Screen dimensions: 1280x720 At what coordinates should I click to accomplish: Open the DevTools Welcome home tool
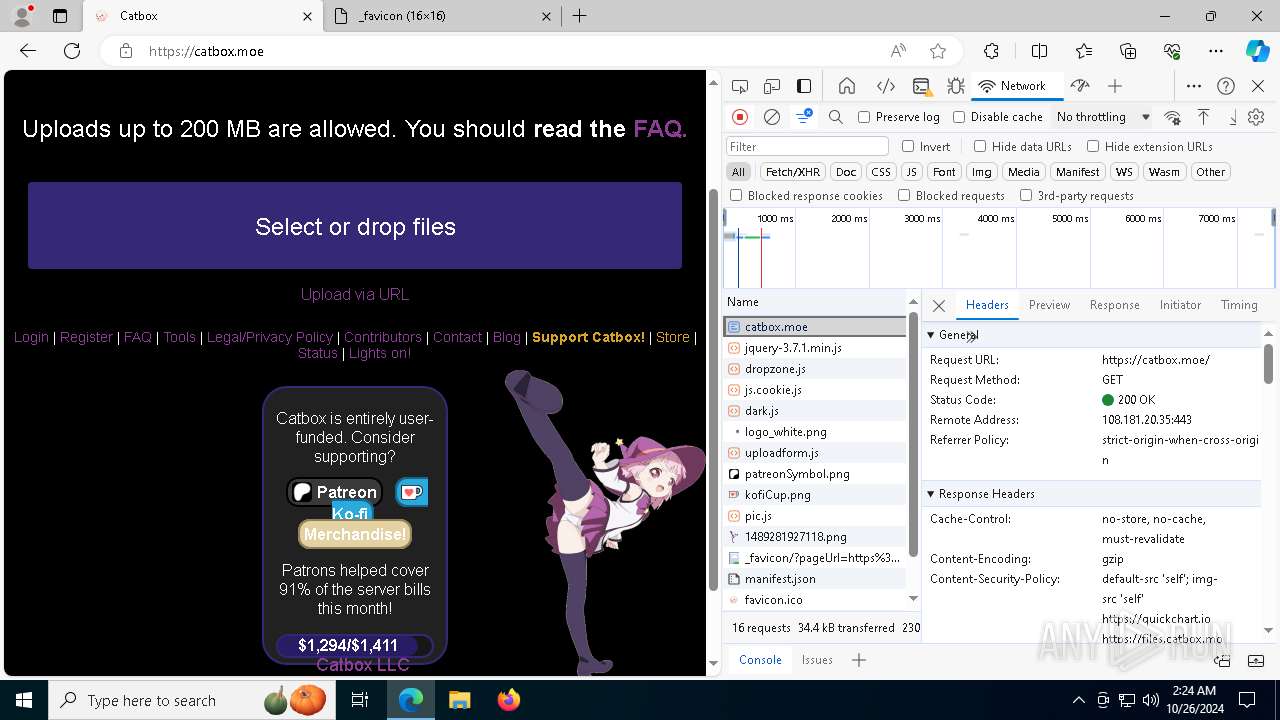point(847,86)
